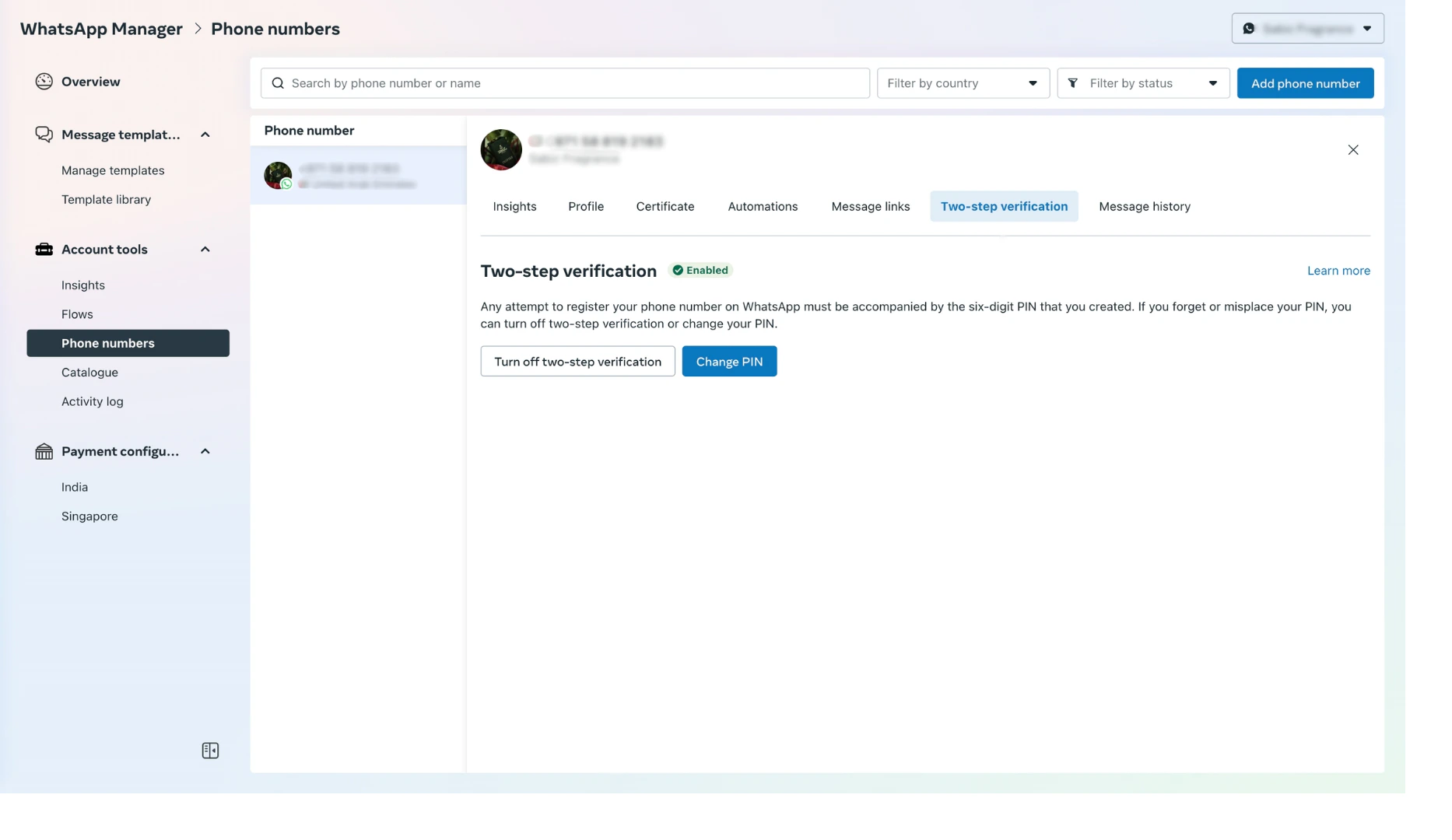The image size is (1452, 840).
Task: Click the Account tools toolbox icon
Action: click(x=44, y=250)
